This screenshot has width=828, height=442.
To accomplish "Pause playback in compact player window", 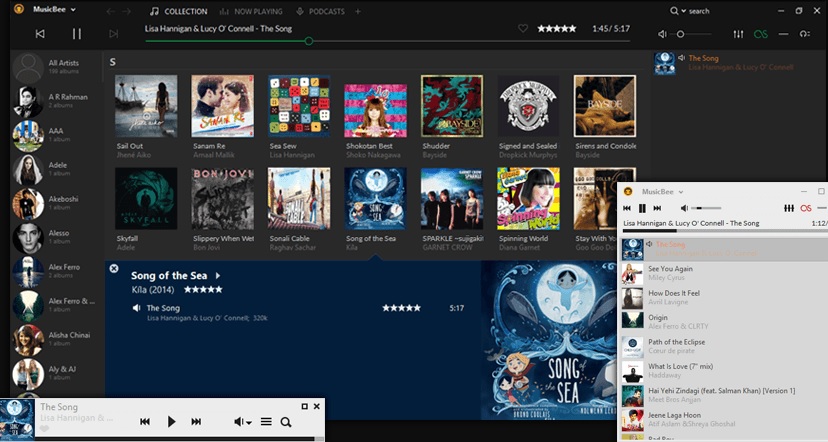I will (642, 208).
